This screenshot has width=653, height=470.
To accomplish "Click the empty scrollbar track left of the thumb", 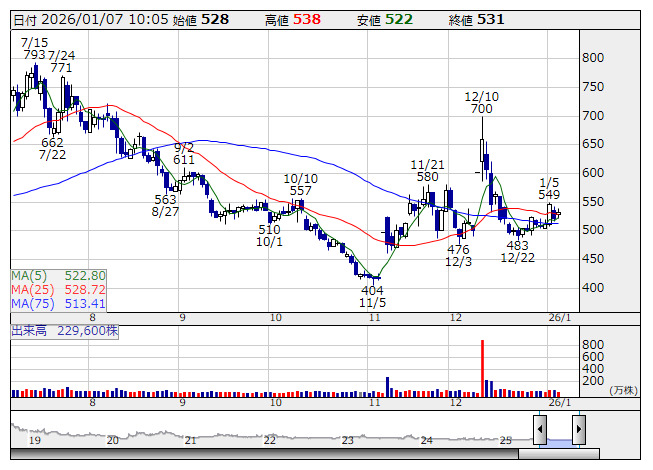I will click(x=260, y=454).
